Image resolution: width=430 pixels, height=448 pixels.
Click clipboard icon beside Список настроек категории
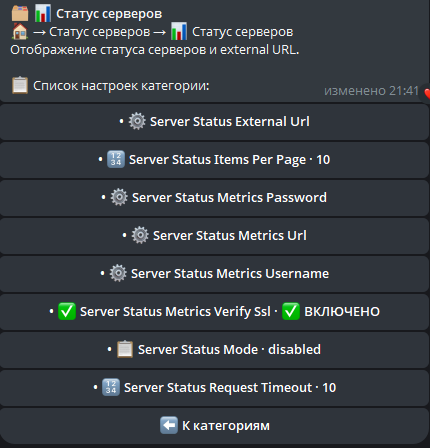[20, 85]
